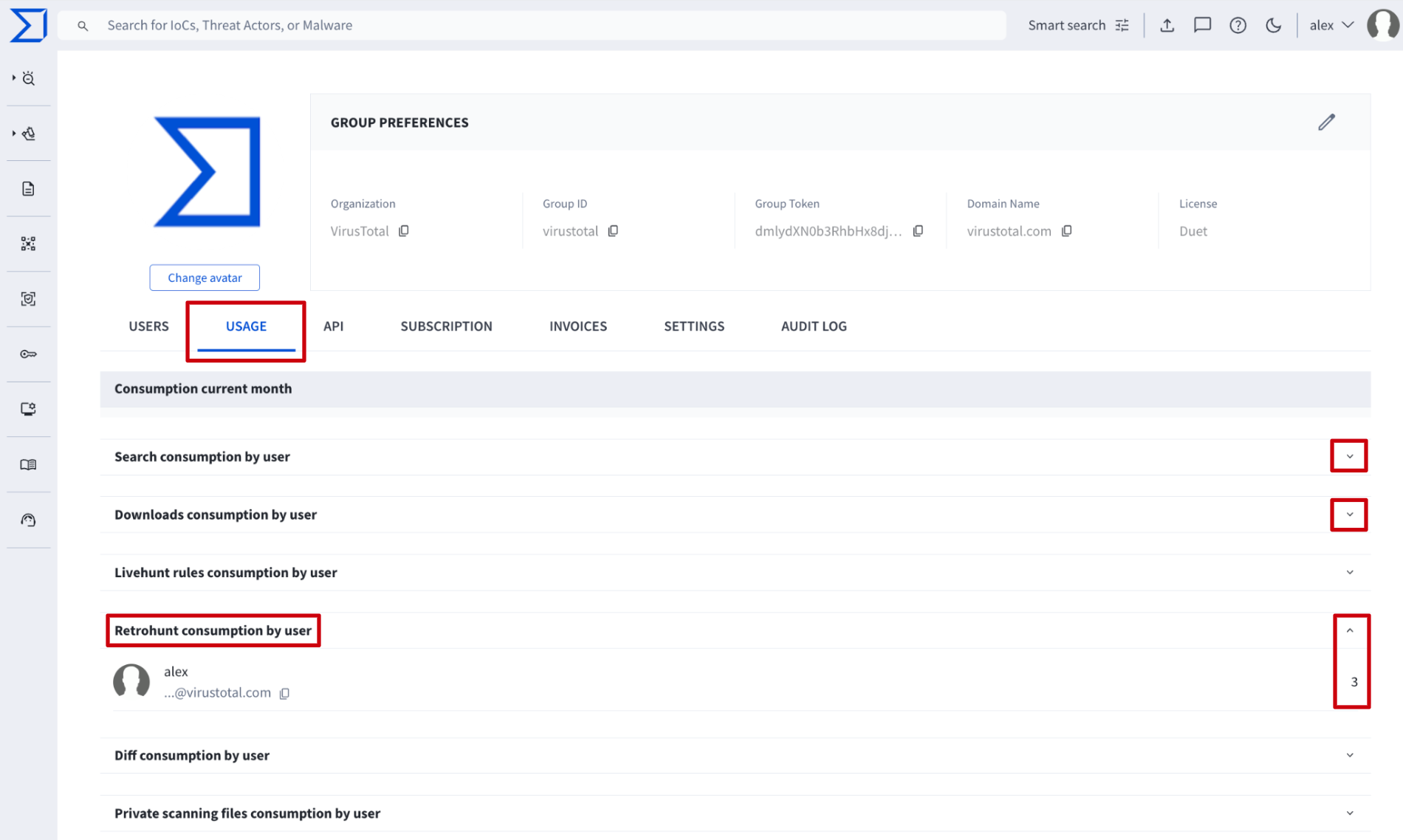1403x840 pixels.
Task: Open the help question mark icon
Action: (x=1238, y=25)
